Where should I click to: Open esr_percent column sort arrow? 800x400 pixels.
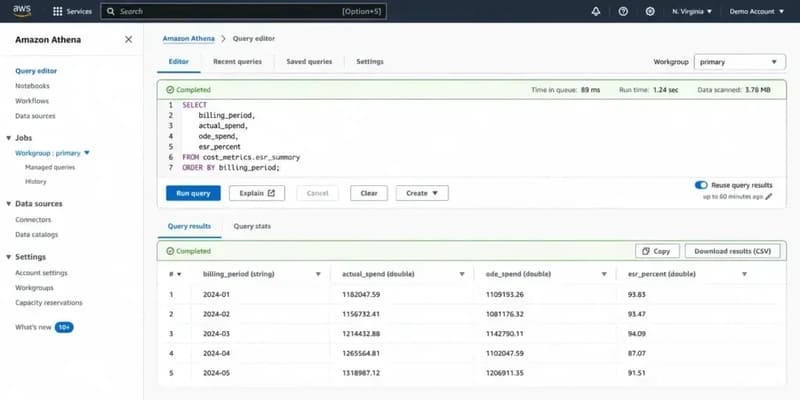pos(744,274)
